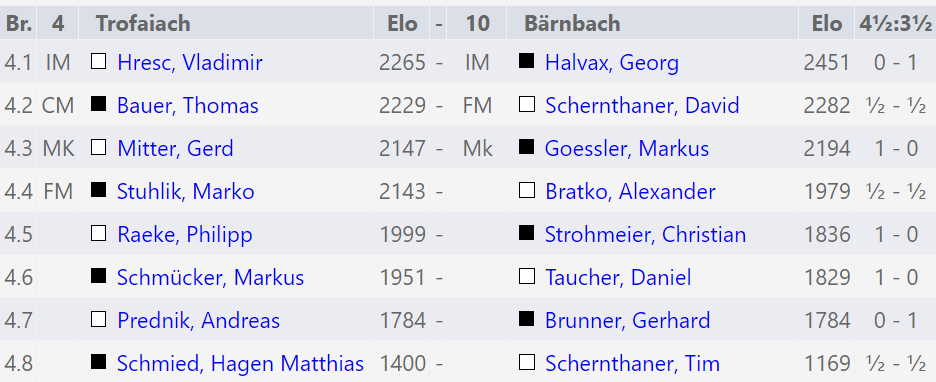Open Brunner, Gerhard player link
Image resolution: width=936 pixels, height=382 pixels.
627,321
